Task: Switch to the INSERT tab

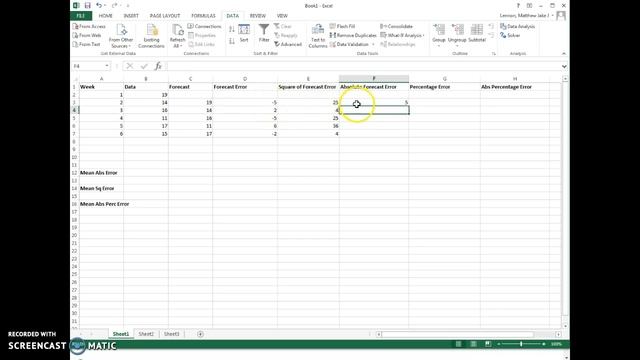Action: tap(131, 16)
